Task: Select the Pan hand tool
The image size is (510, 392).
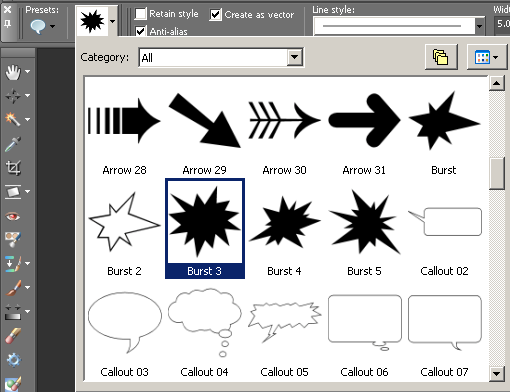Action: 13,72
